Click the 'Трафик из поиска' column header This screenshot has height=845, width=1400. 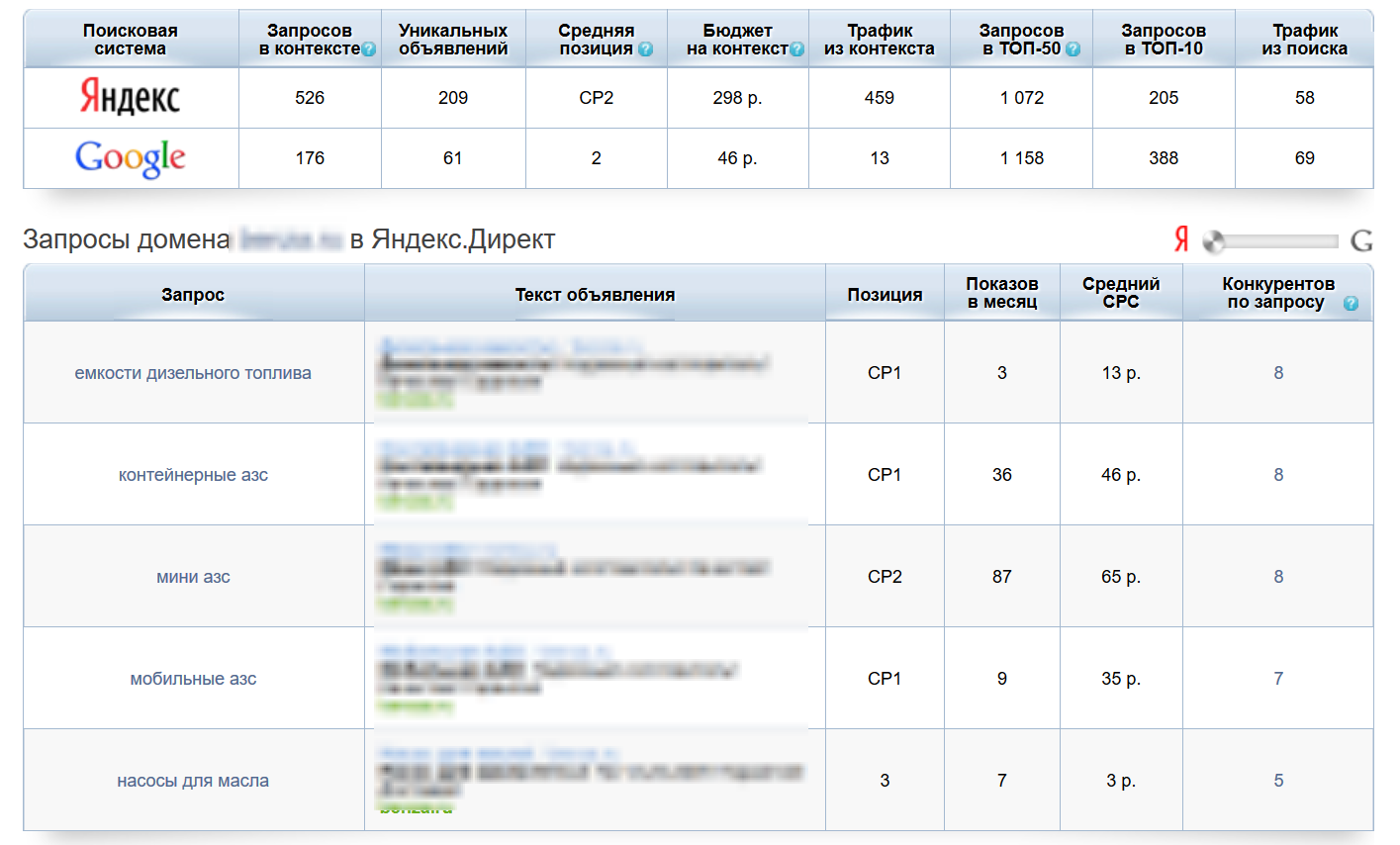[x=1305, y=40]
